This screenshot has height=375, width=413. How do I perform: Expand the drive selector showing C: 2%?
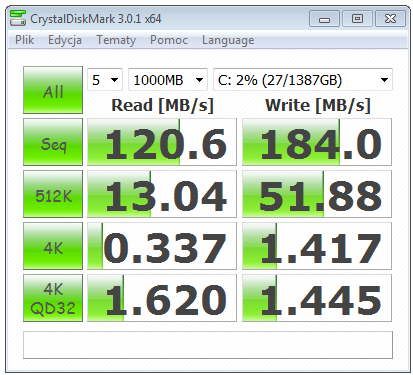(x=303, y=80)
